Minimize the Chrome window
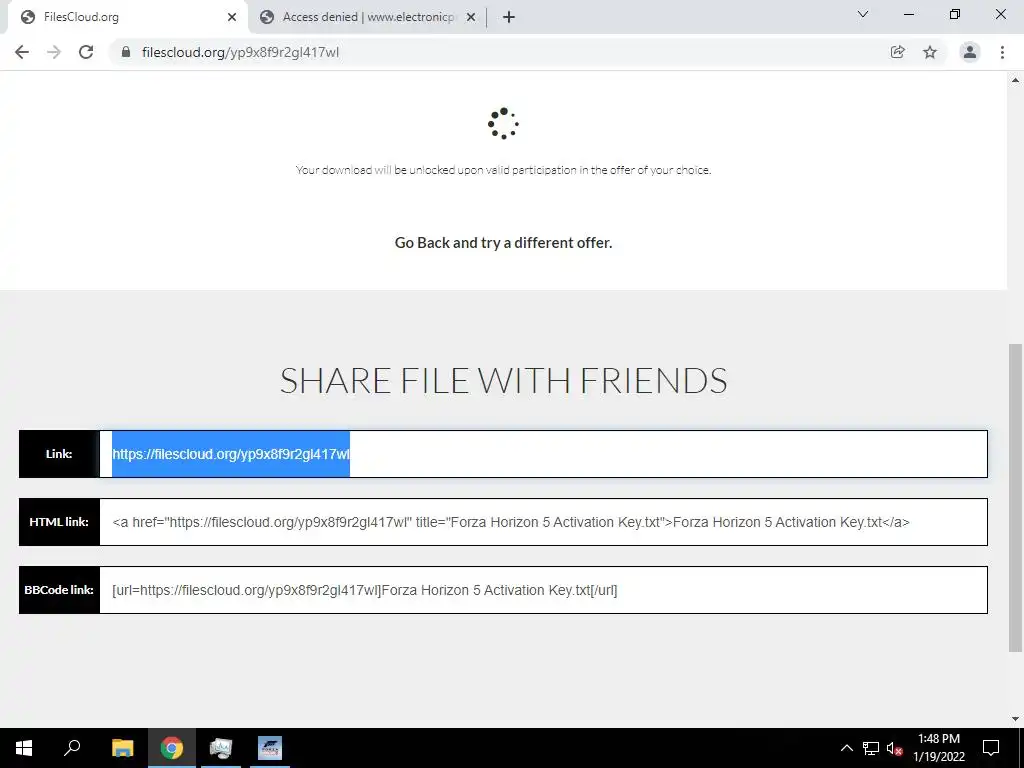 (909, 14)
